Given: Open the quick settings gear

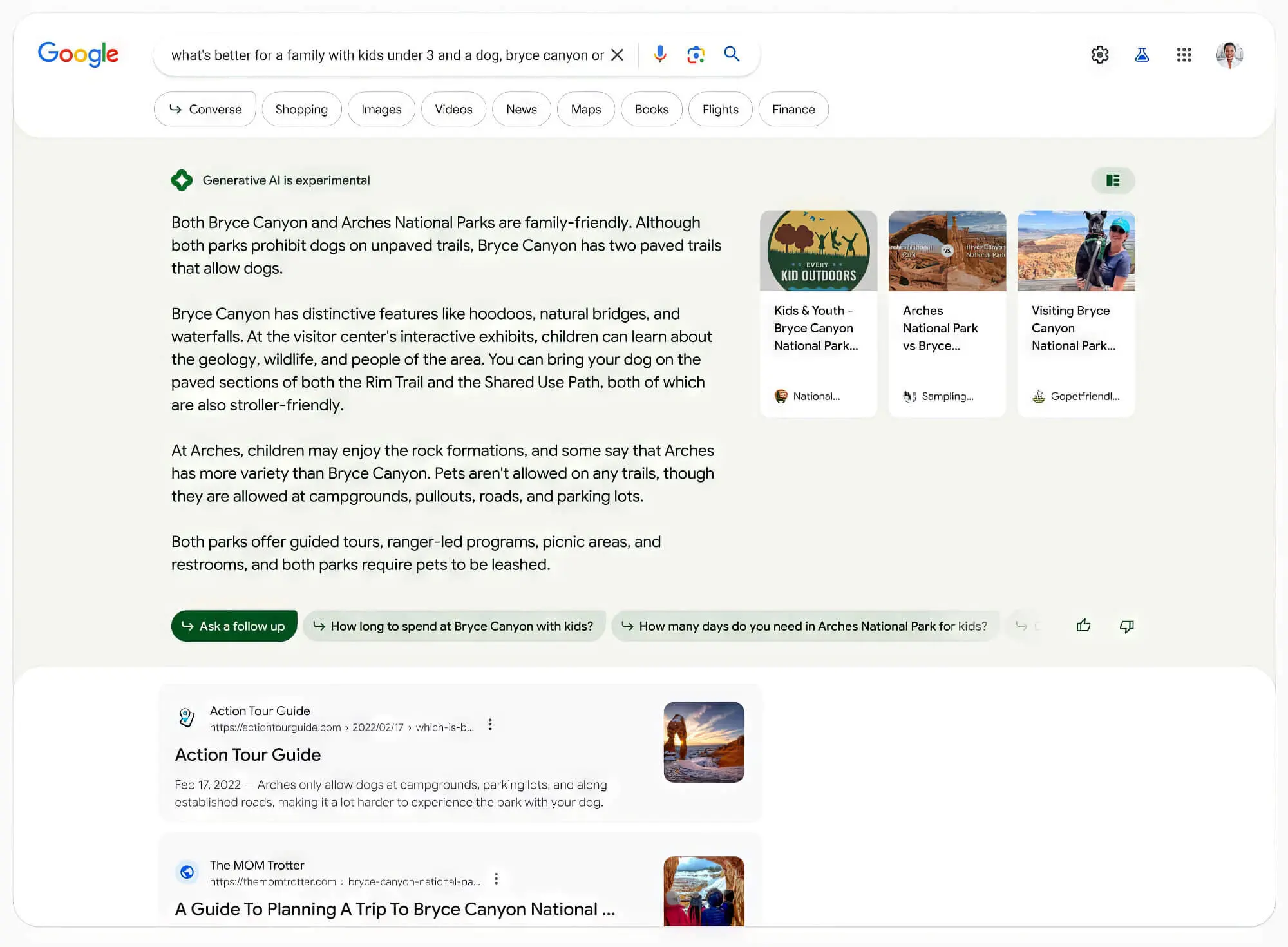Looking at the screenshot, I should pos(1101,55).
